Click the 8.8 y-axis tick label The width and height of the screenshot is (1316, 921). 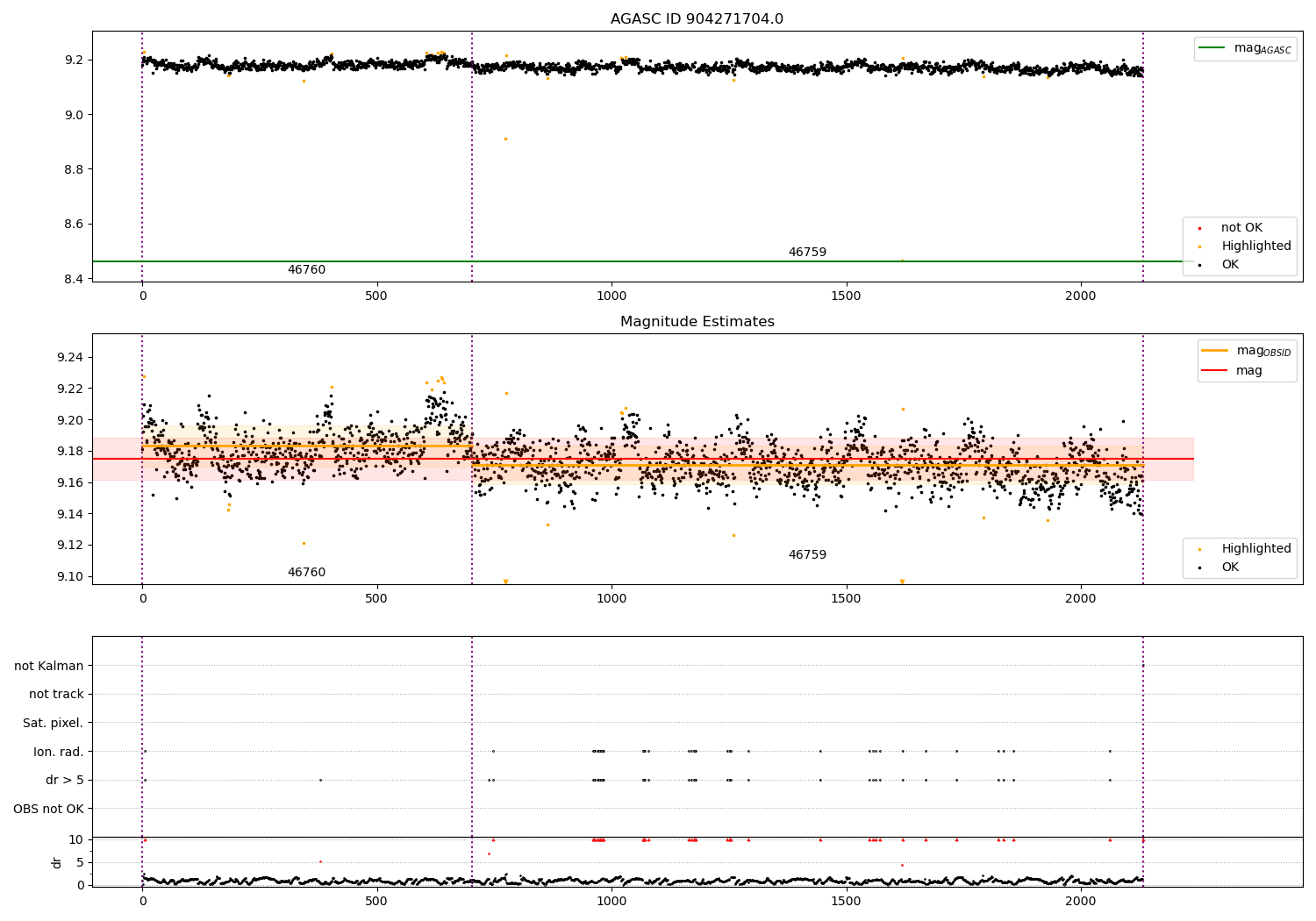[x=74, y=169]
